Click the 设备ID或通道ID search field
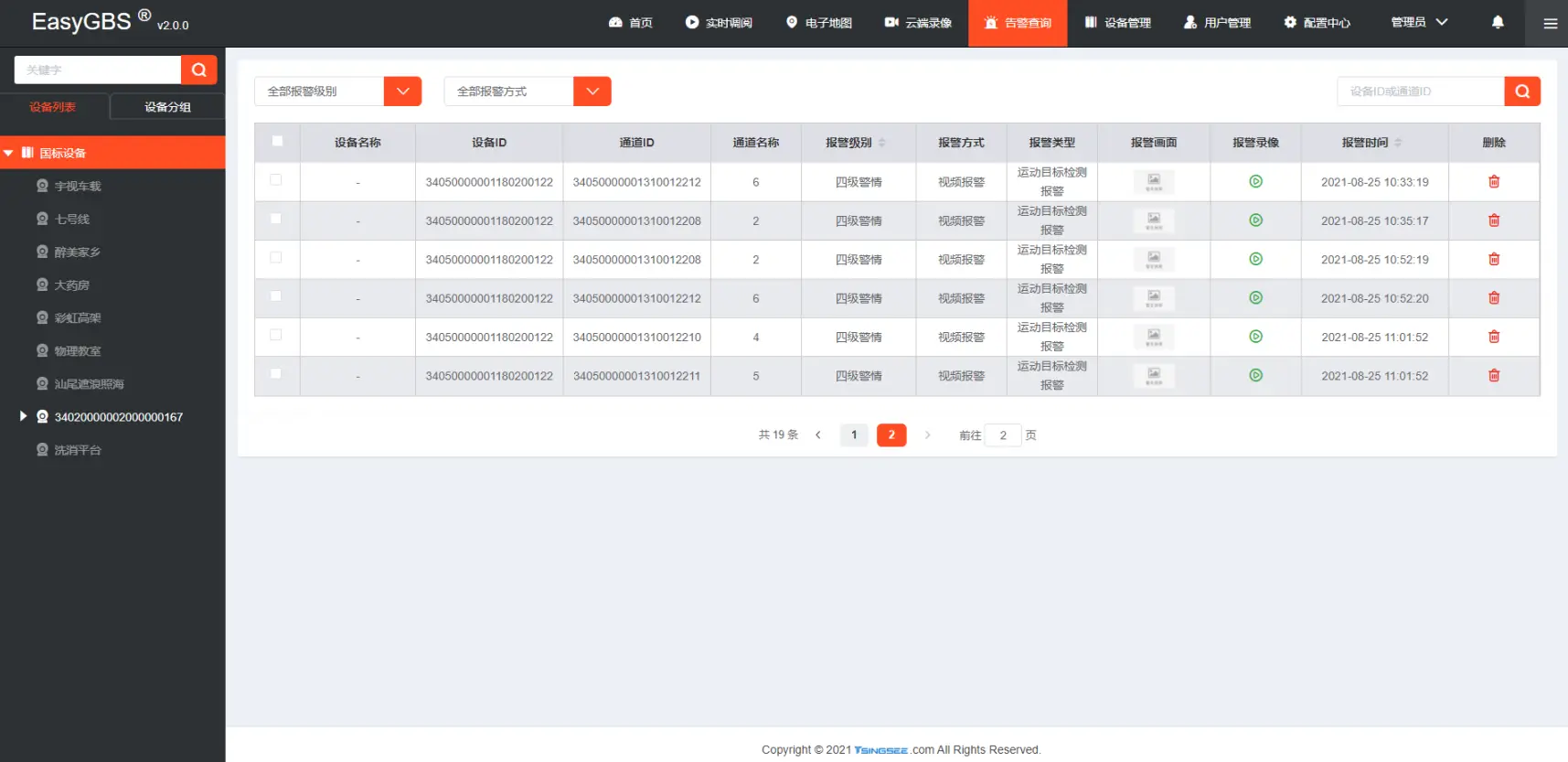Image resolution: width=1568 pixels, height=762 pixels. [x=1420, y=91]
